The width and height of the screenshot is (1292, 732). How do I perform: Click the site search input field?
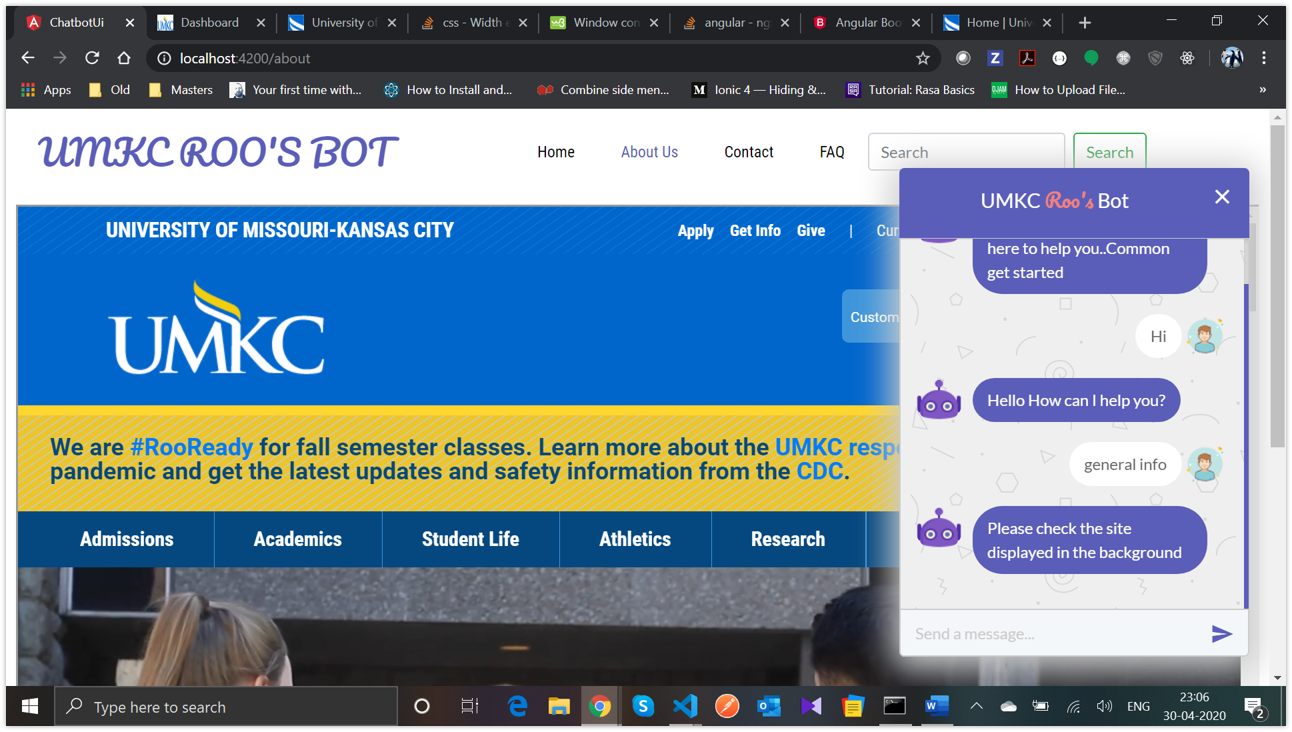tap(966, 152)
